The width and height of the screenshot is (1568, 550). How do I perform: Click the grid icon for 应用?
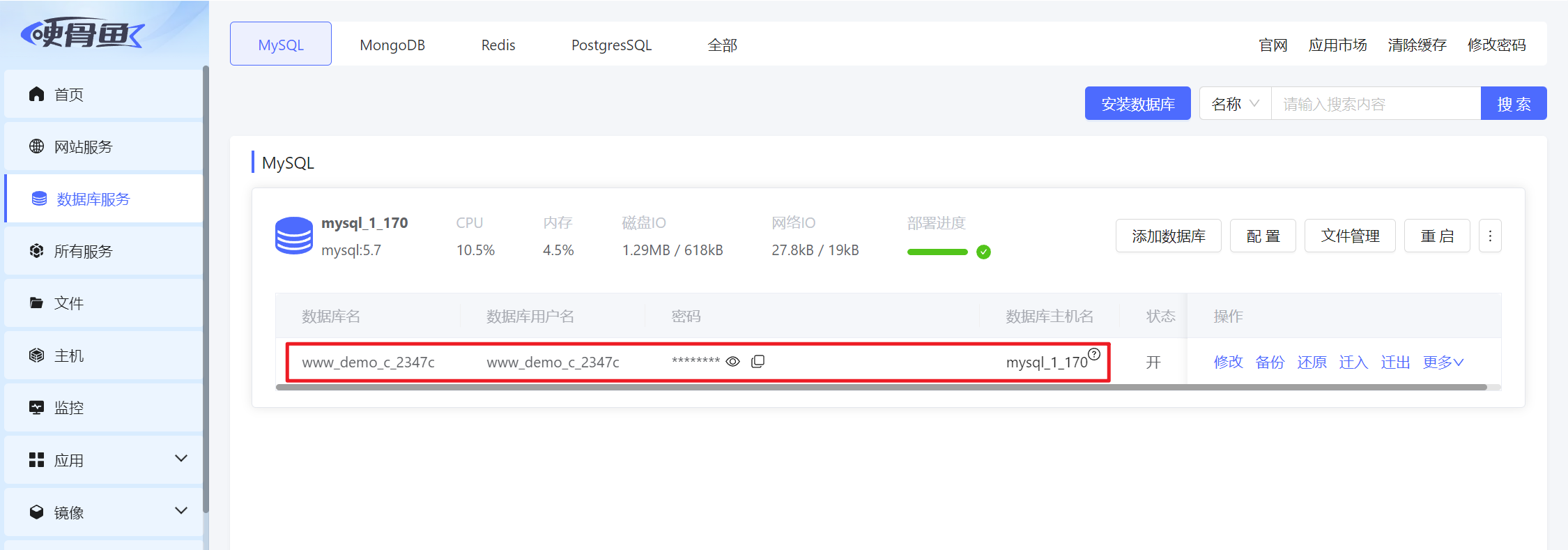pyautogui.click(x=37, y=460)
